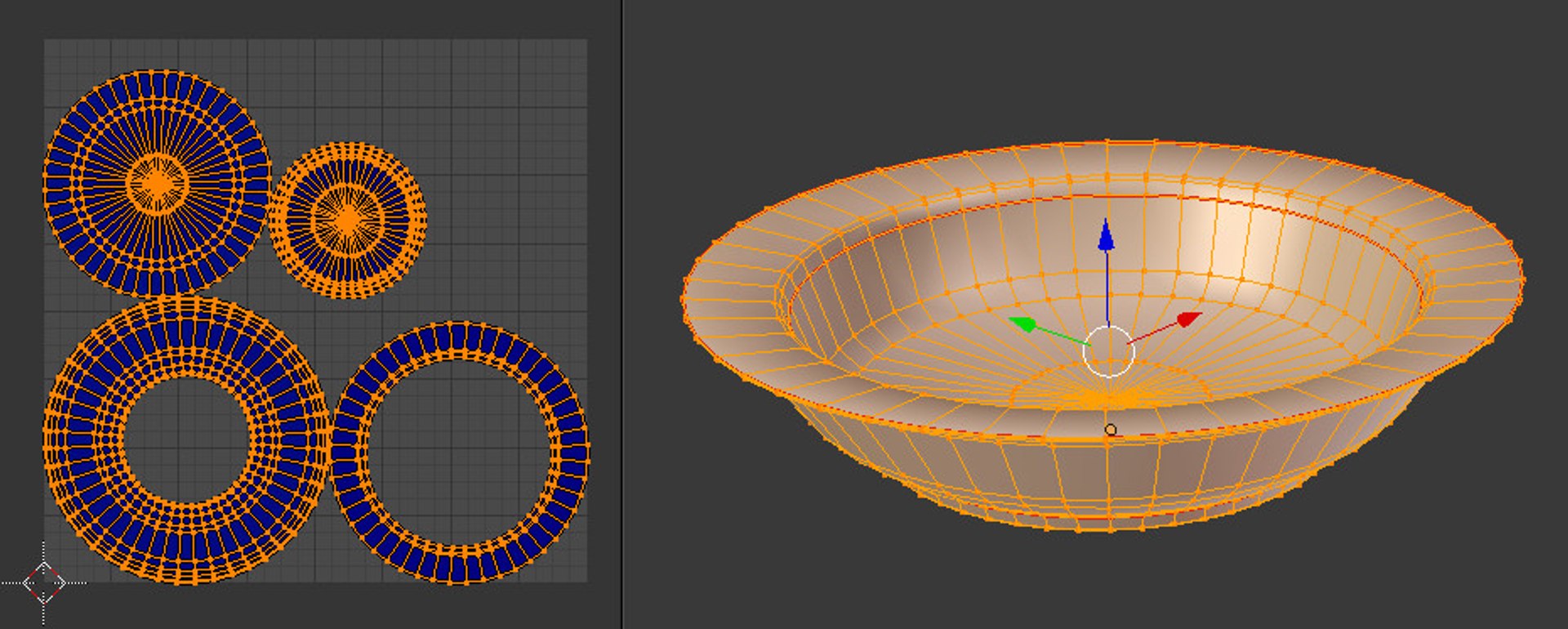Select the largest solid disc UV island

point(157,183)
